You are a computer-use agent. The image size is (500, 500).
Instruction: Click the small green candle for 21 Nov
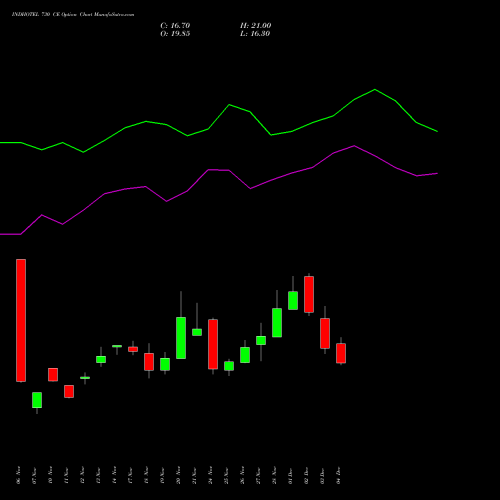[x=197, y=332]
